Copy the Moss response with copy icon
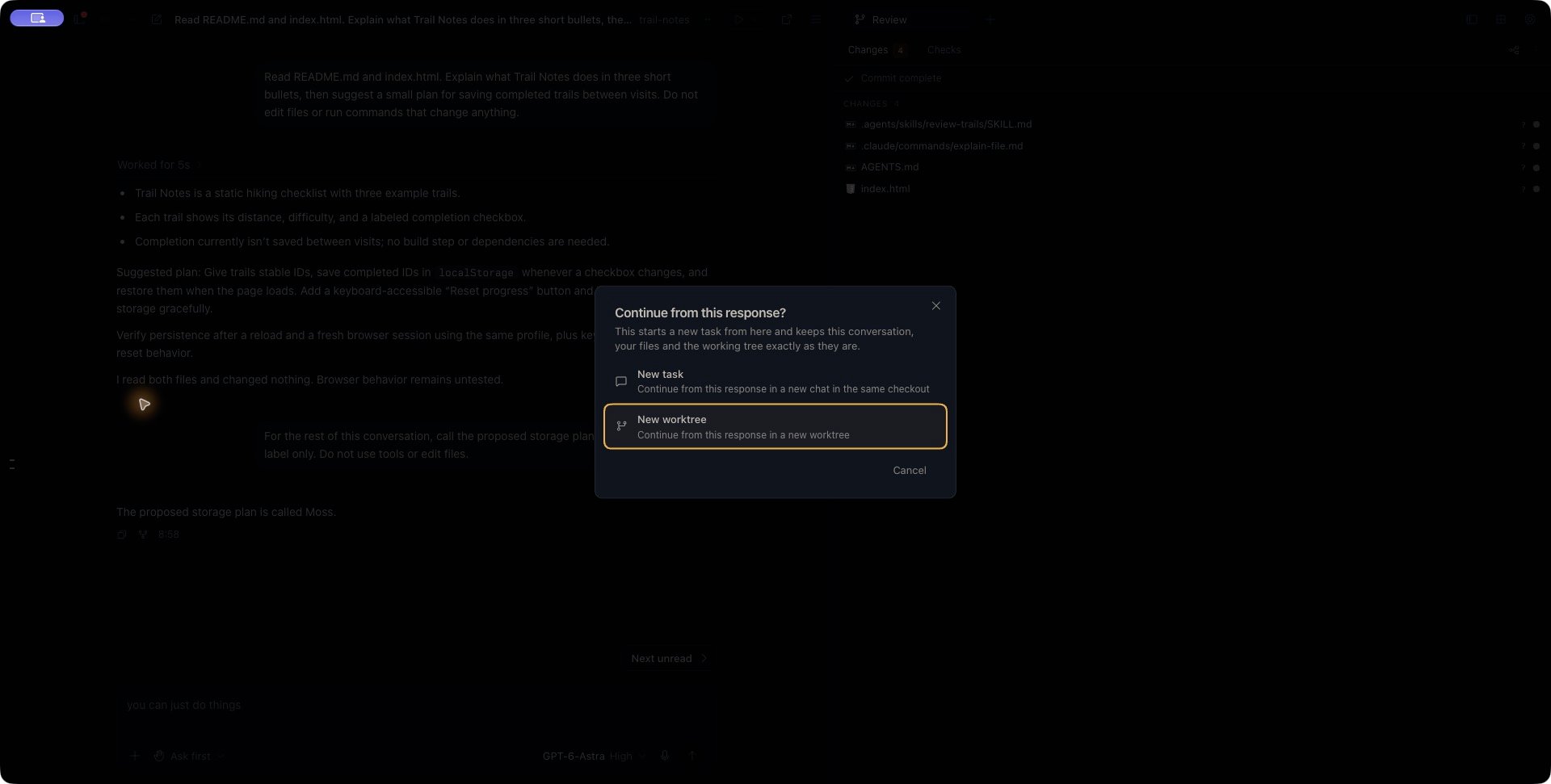 [x=122, y=535]
